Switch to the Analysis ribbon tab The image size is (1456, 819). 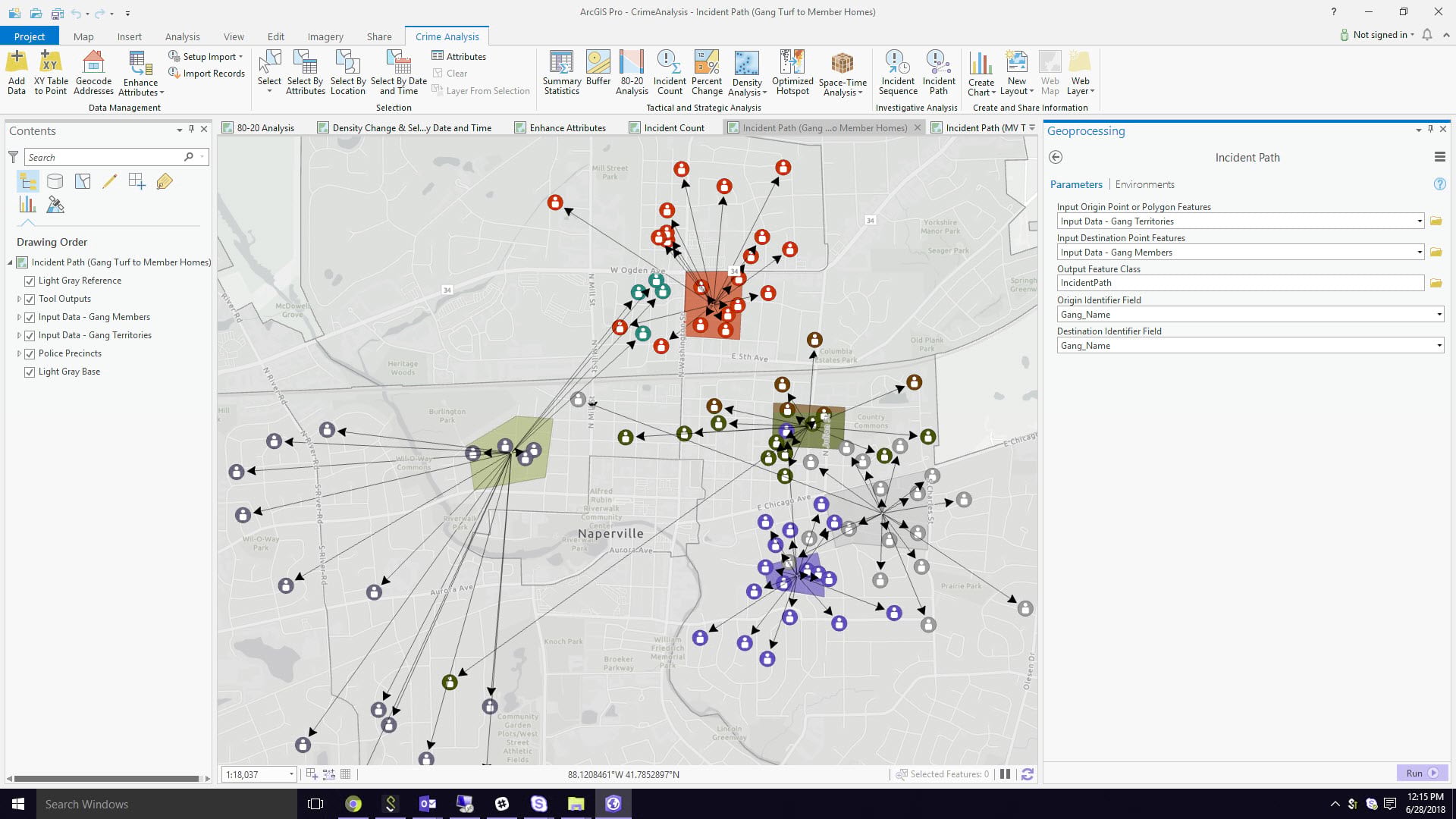pyautogui.click(x=182, y=36)
